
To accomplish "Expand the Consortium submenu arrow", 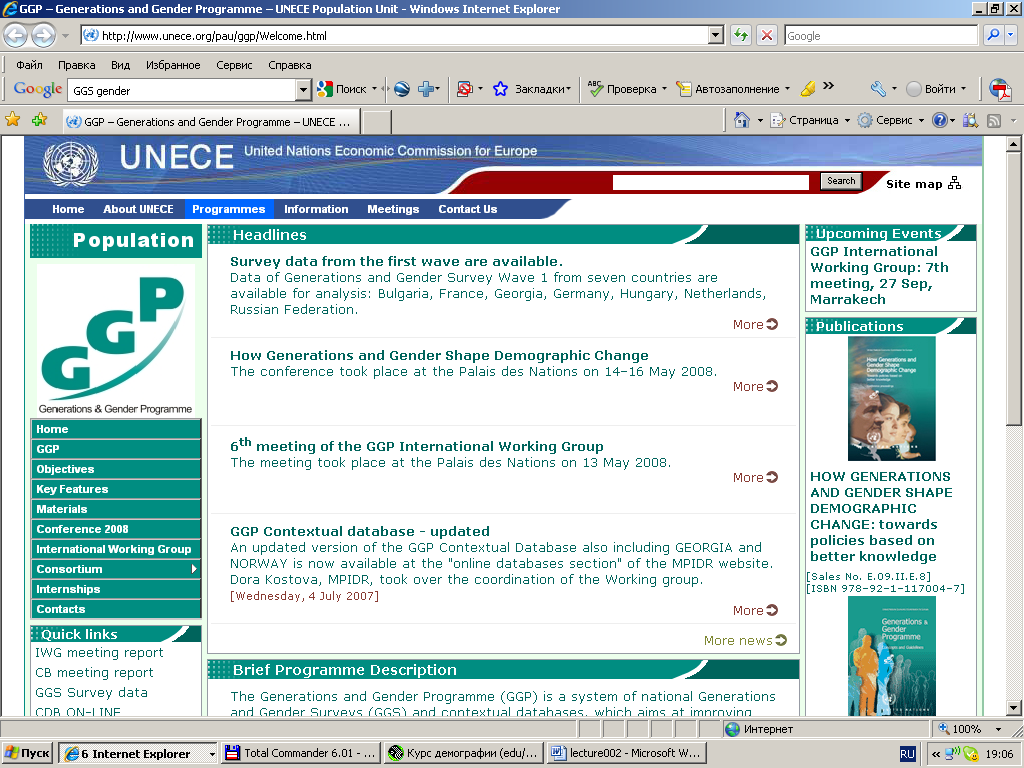I will point(194,569).
